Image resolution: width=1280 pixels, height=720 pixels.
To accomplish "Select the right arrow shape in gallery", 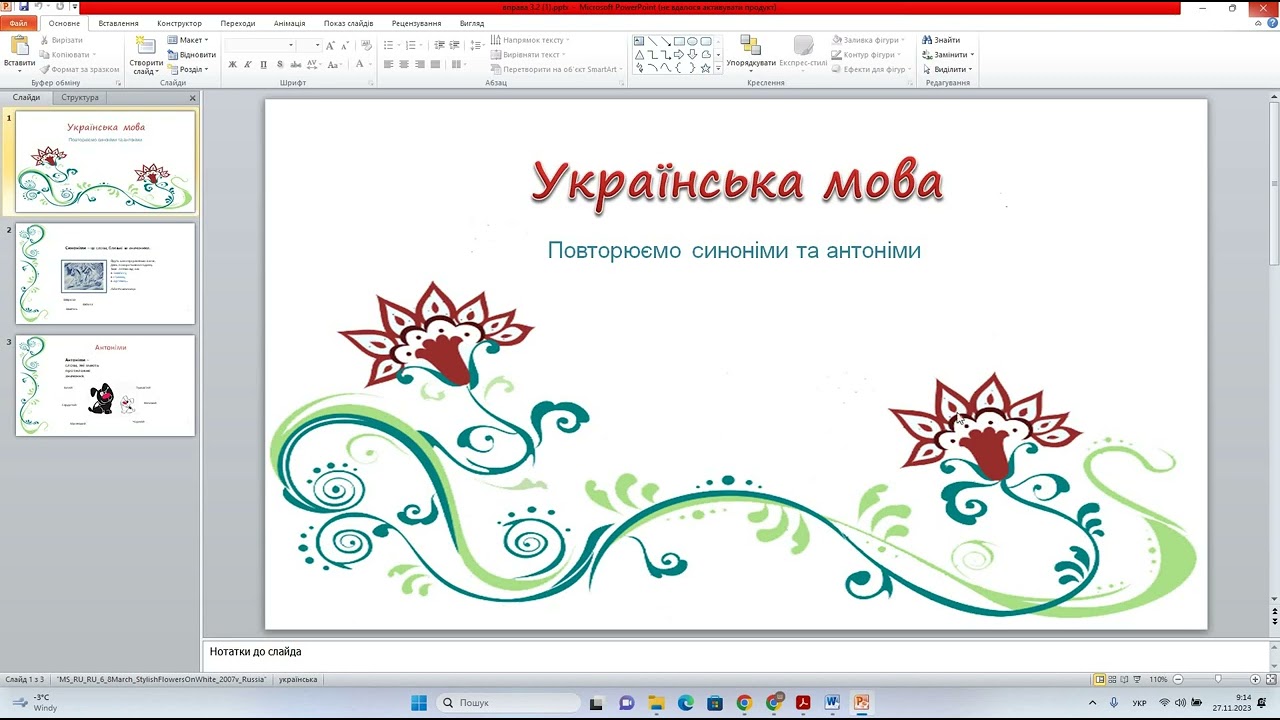I will pos(679,55).
